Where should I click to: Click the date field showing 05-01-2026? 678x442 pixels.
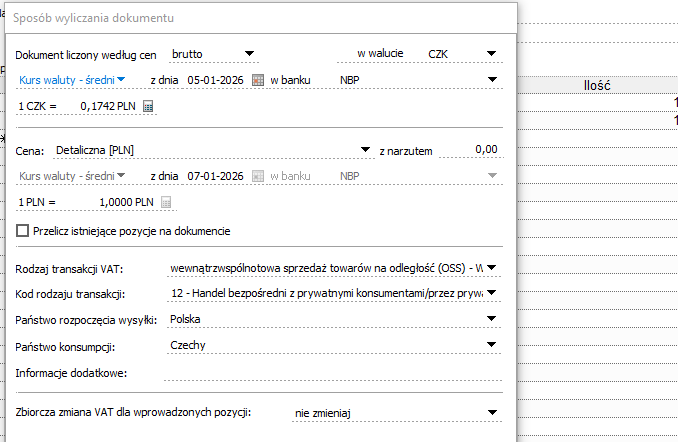point(215,79)
